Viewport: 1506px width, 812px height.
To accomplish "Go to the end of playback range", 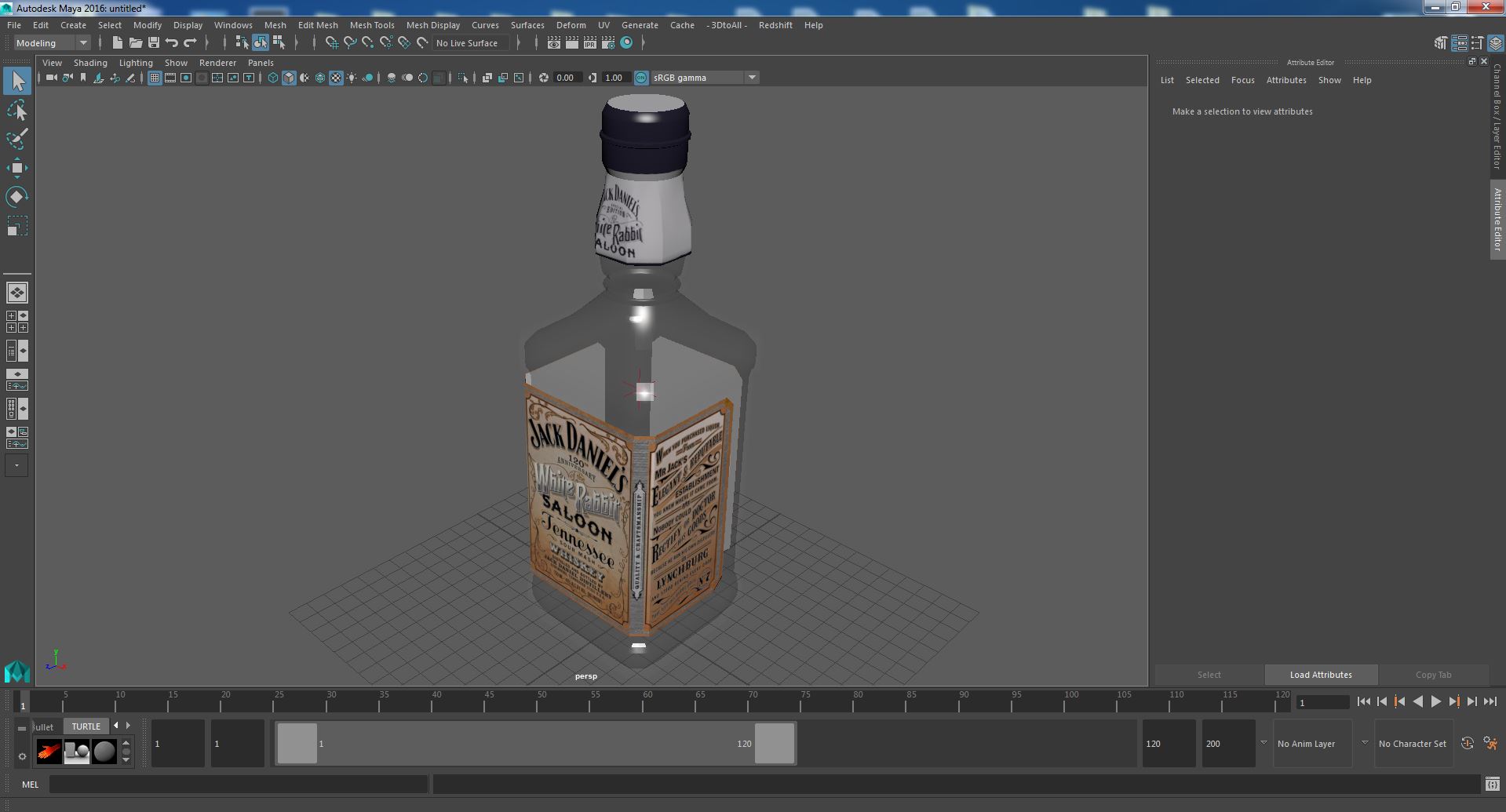I will tap(1490, 702).
